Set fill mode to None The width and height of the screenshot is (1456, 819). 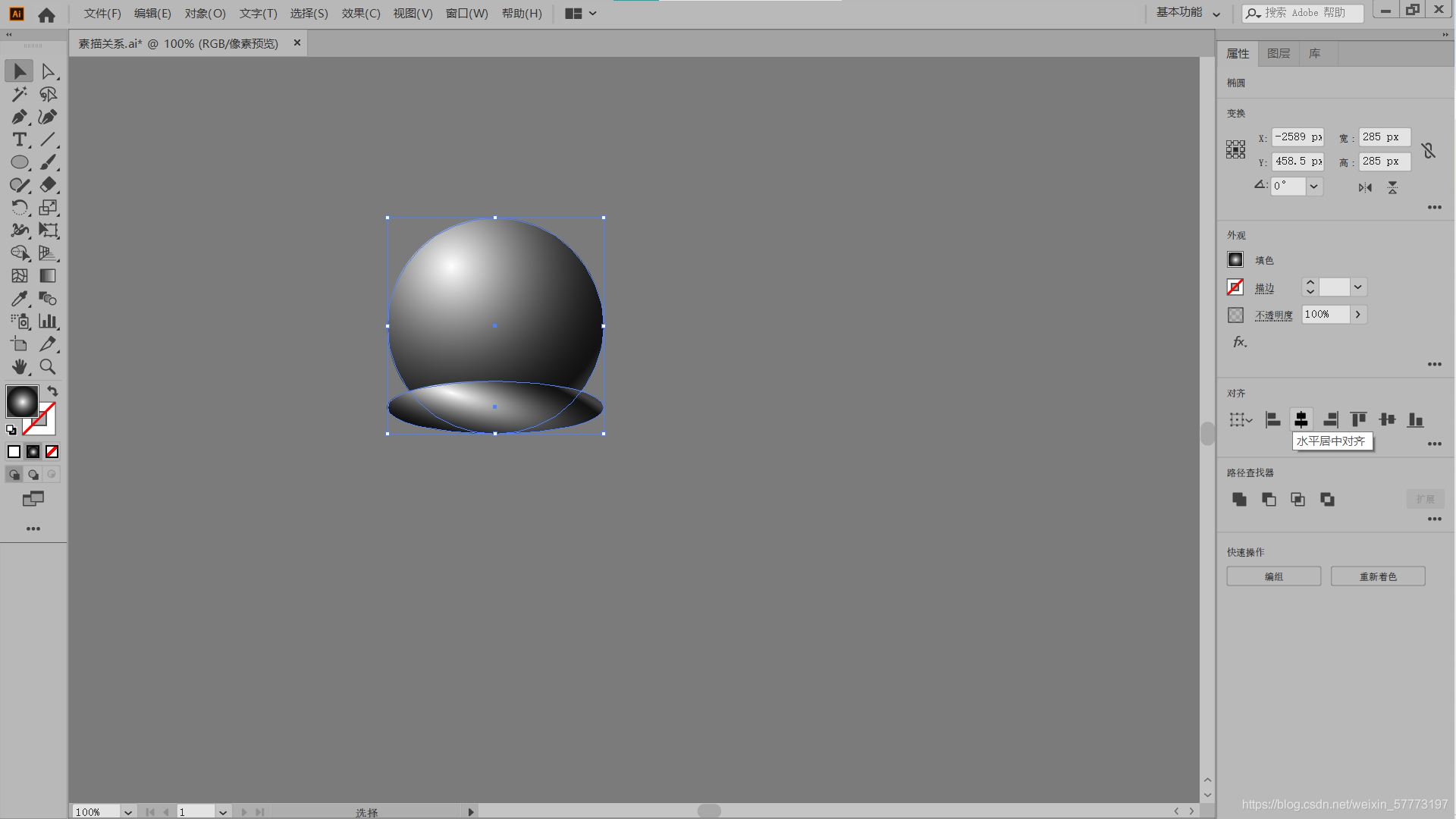click(52, 452)
